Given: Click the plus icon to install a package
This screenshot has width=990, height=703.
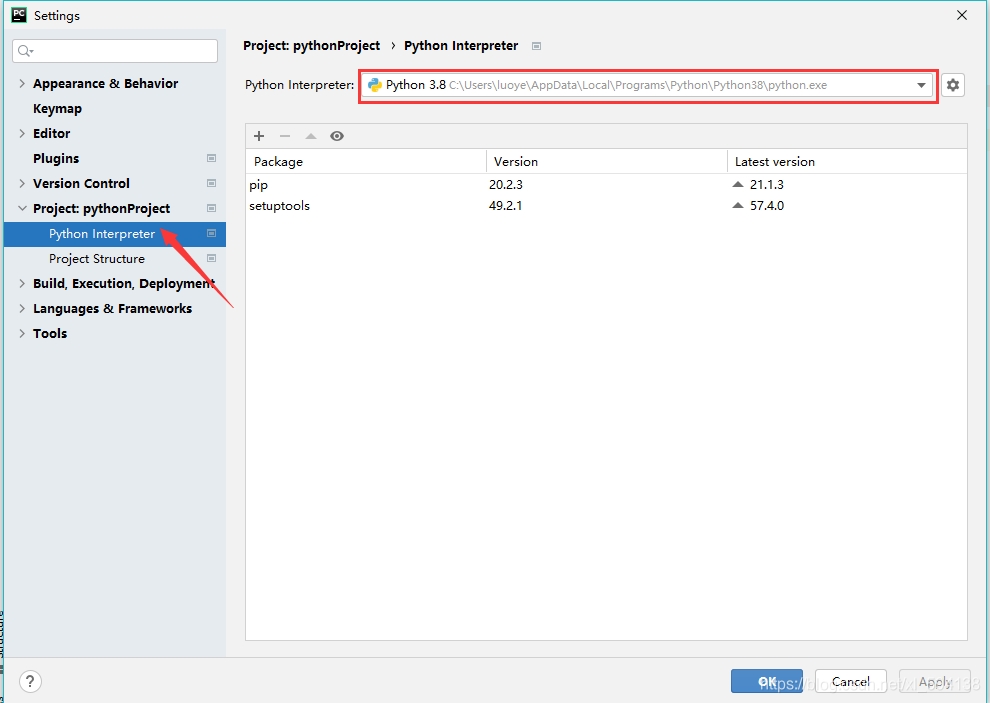Looking at the screenshot, I should pyautogui.click(x=259, y=135).
